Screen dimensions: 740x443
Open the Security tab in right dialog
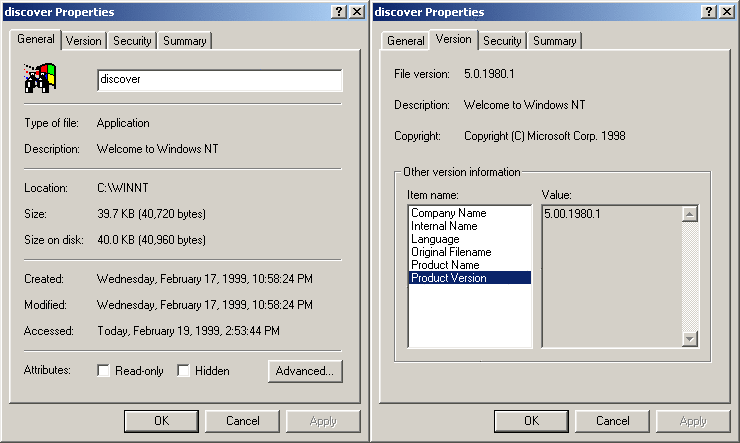click(x=502, y=41)
